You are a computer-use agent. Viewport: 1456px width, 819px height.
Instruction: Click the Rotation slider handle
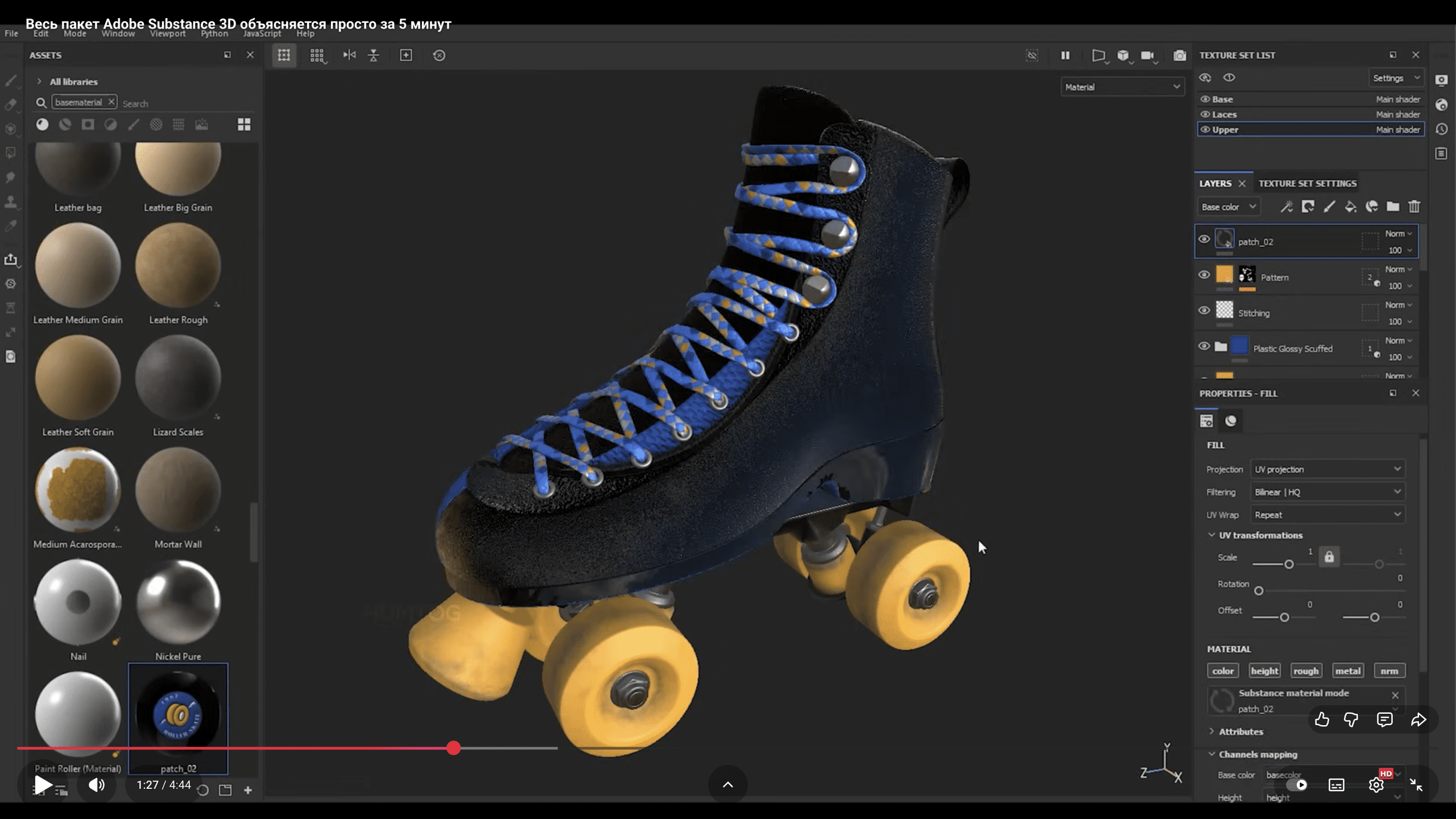click(1259, 591)
